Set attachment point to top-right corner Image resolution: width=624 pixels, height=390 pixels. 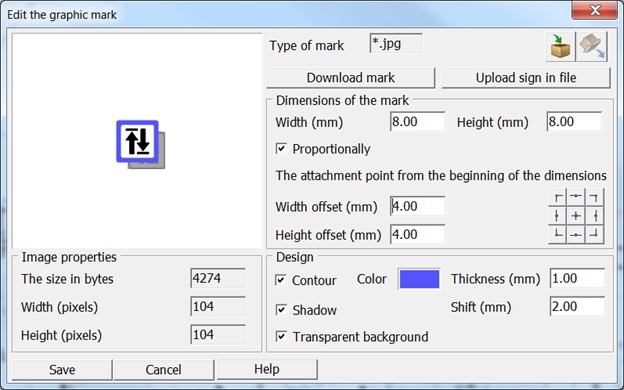tap(594, 197)
